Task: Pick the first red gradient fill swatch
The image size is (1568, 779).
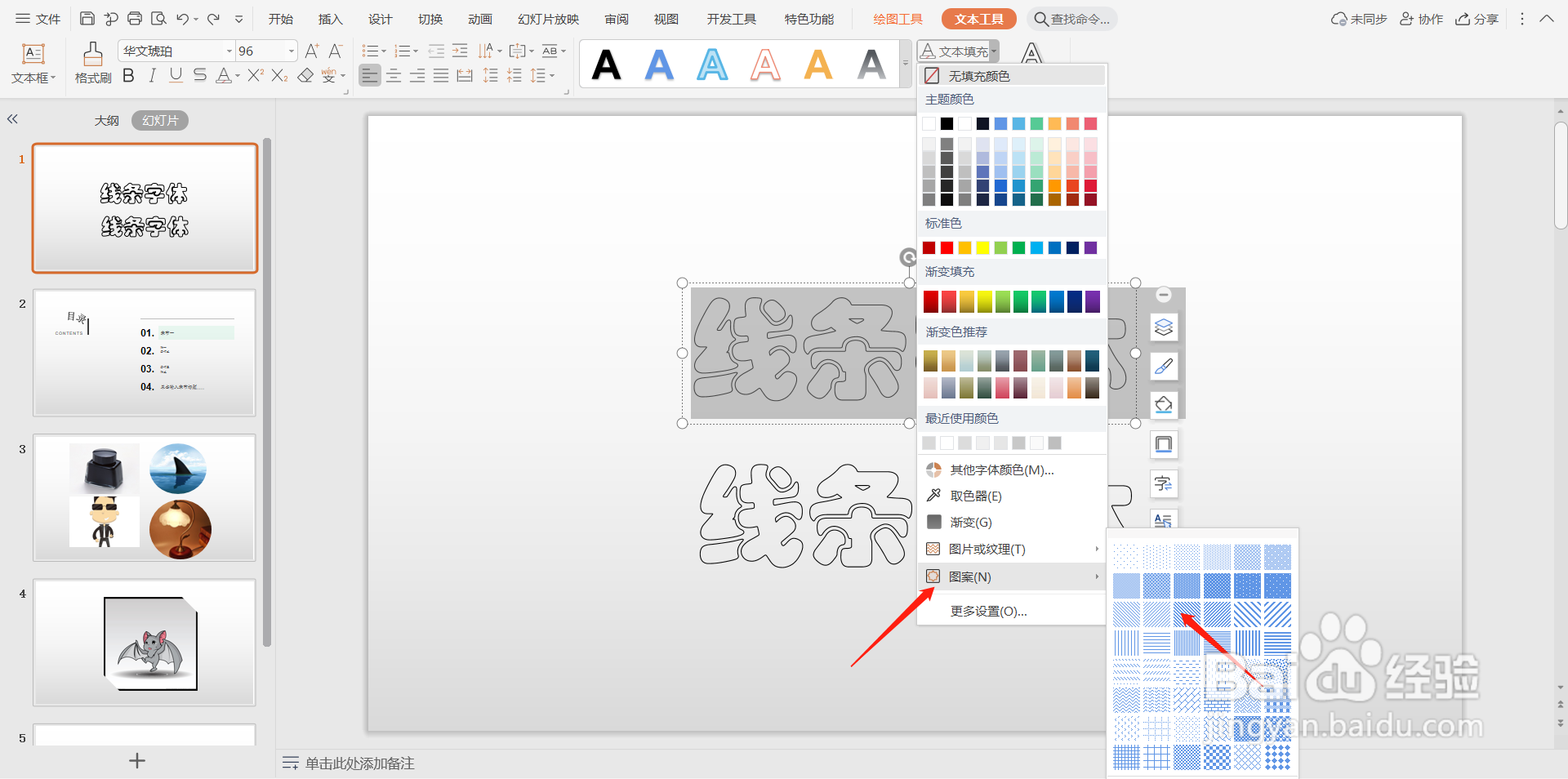Action: tap(931, 301)
